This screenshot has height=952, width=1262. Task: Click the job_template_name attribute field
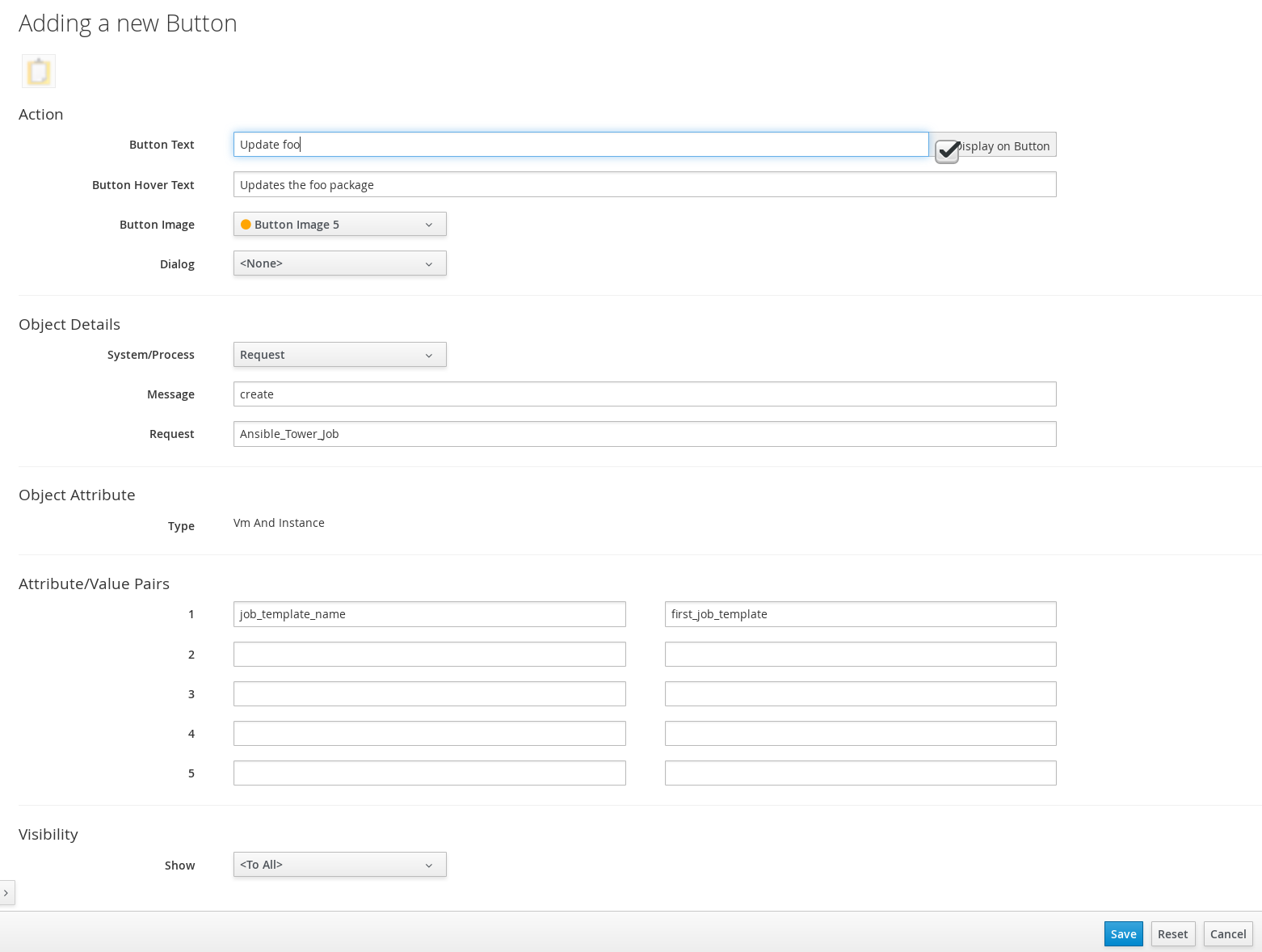click(429, 613)
